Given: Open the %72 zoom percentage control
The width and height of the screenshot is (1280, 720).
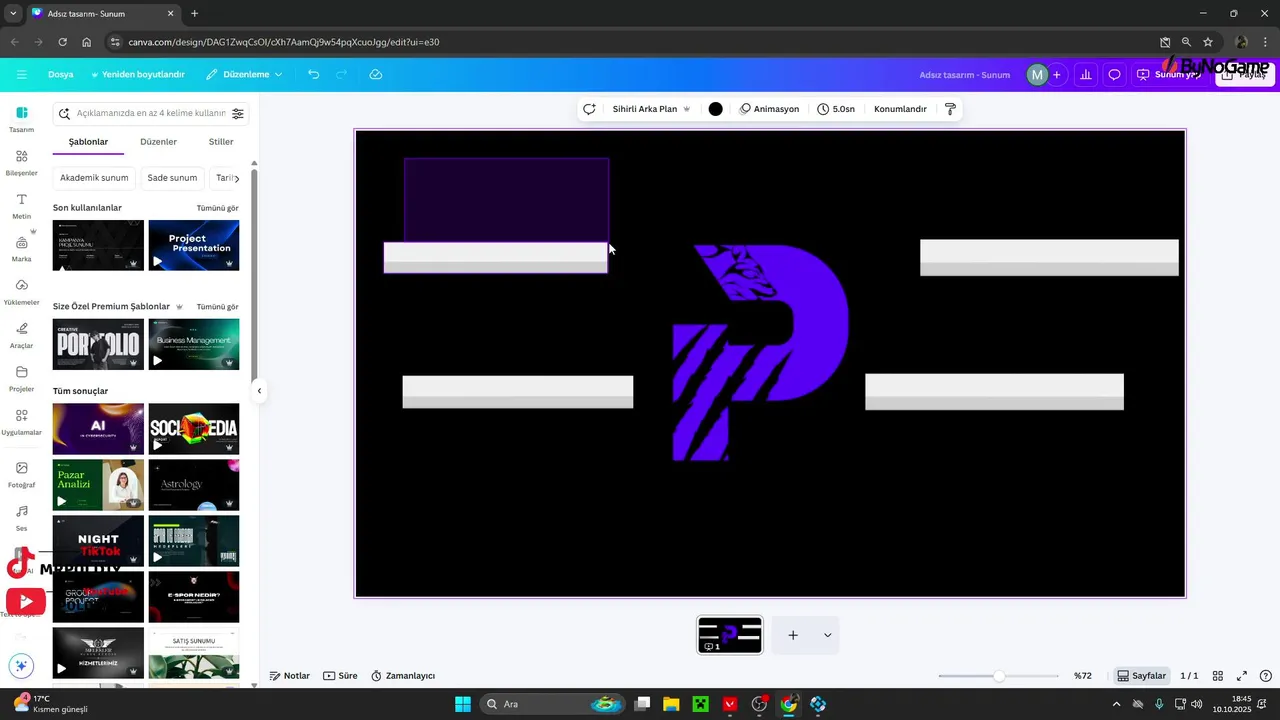Looking at the screenshot, I should pyautogui.click(x=1082, y=676).
